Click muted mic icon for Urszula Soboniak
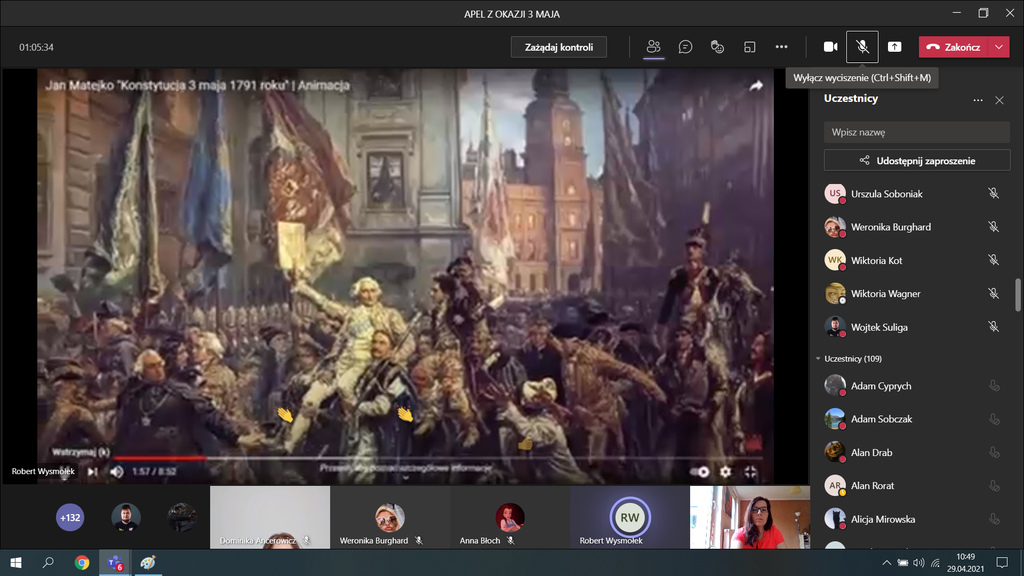 993,193
